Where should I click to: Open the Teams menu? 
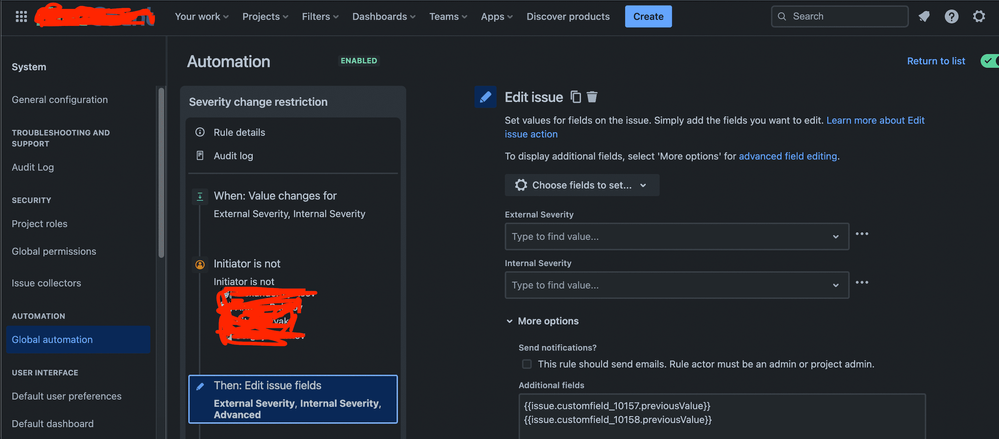point(448,17)
